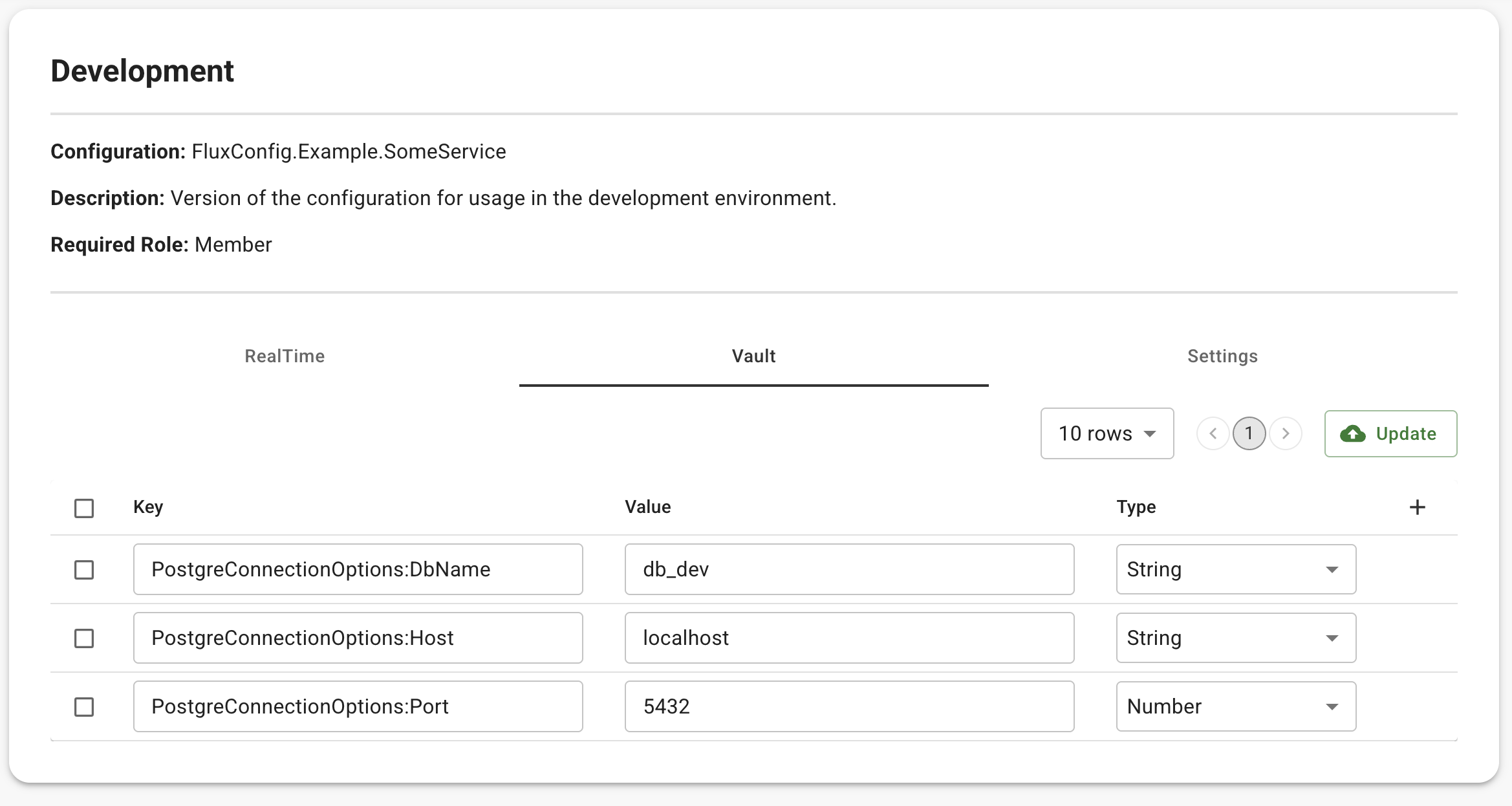Switch to the Settings tab
This screenshot has width=1512, height=806.
tap(1222, 356)
